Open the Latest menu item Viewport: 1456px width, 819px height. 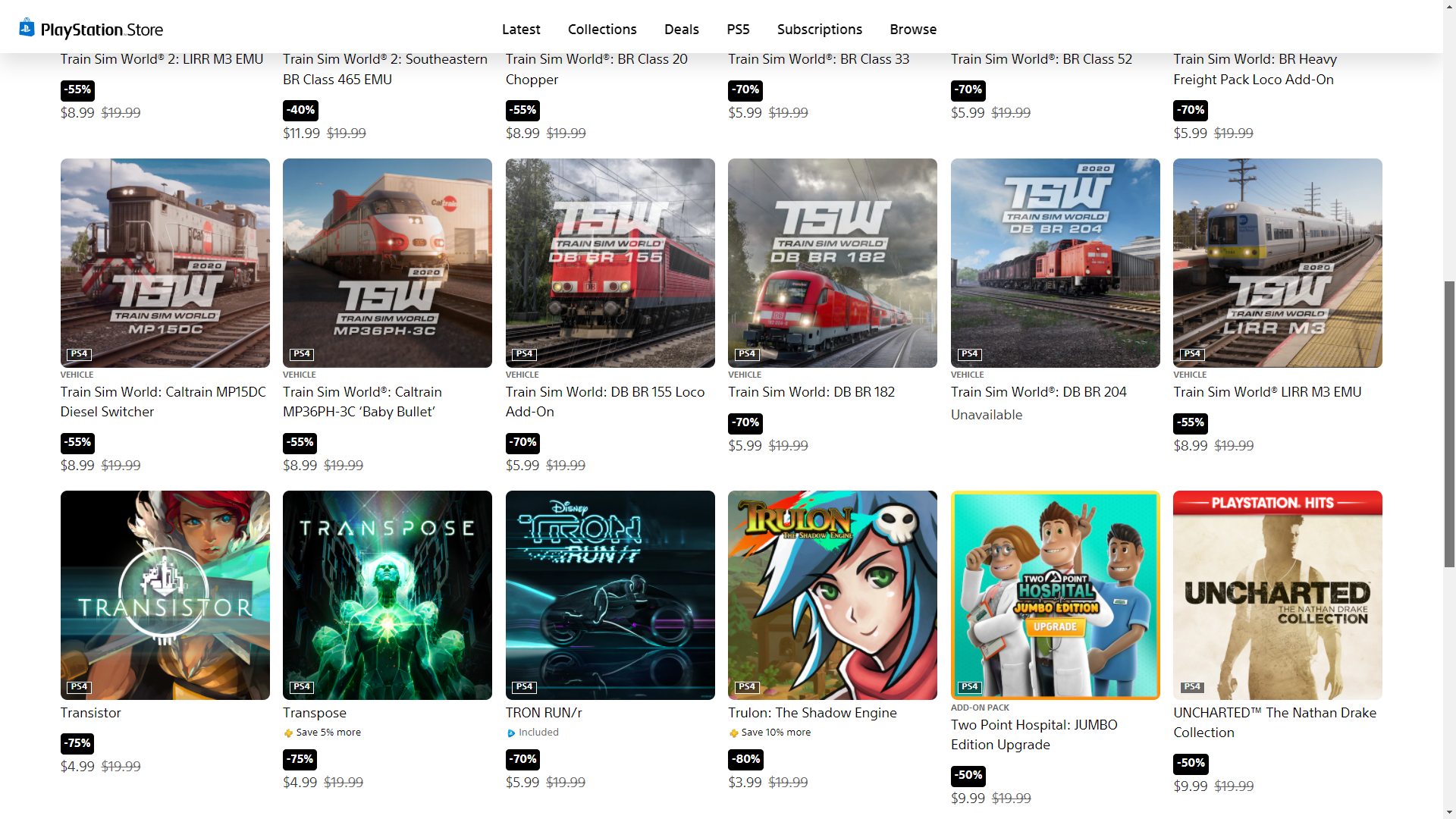point(521,29)
